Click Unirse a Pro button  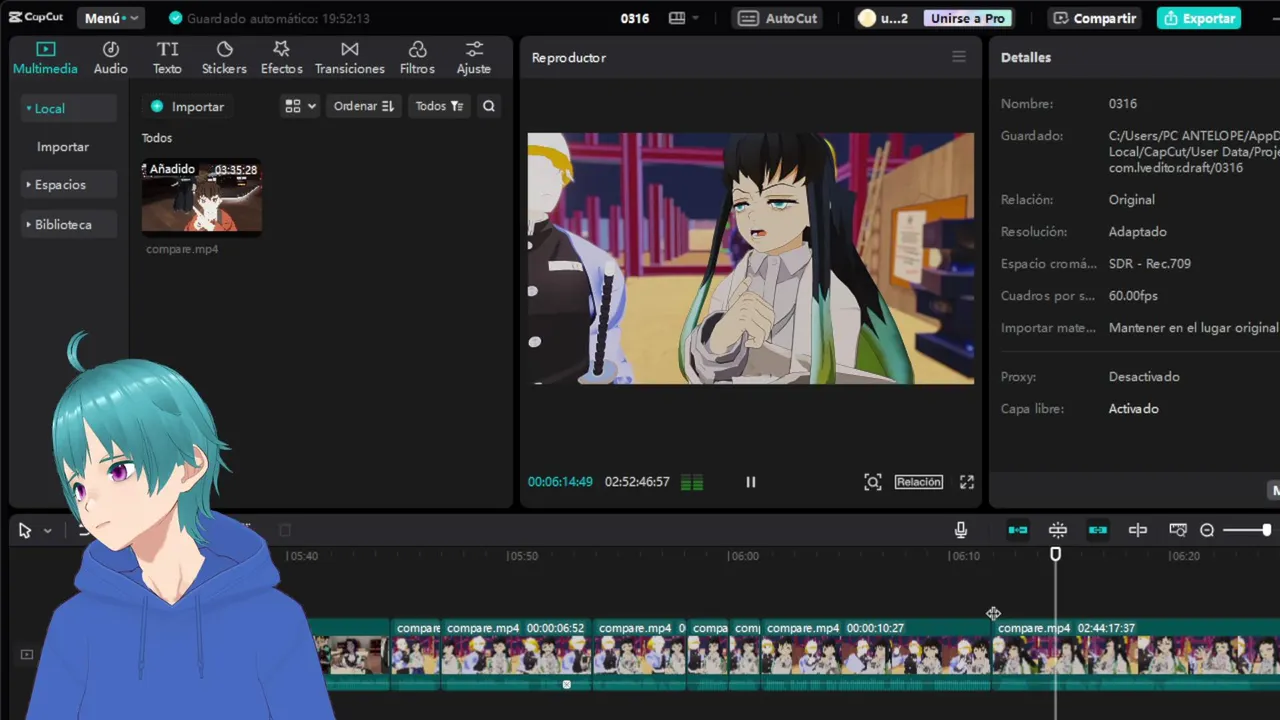(967, 18)
